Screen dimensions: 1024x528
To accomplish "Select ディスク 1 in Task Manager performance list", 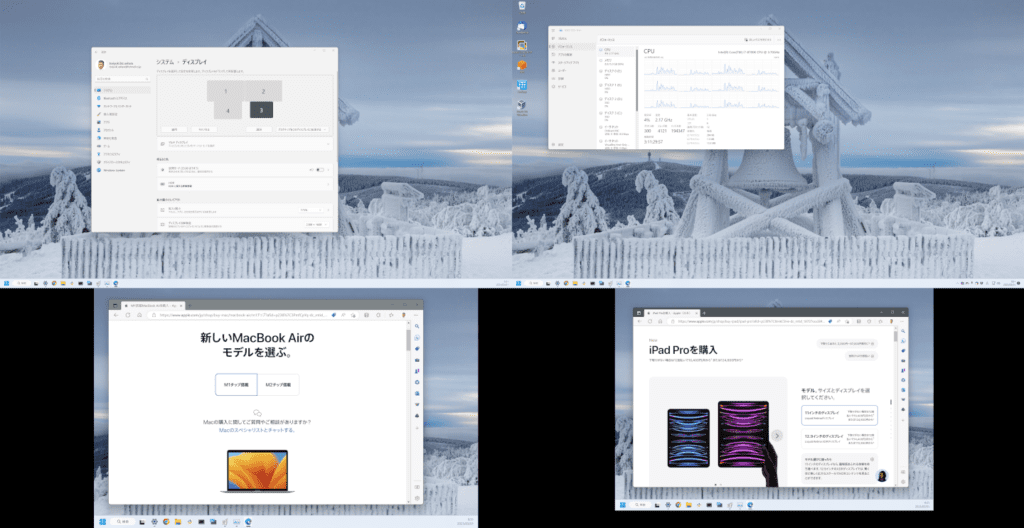I will 615,87.
